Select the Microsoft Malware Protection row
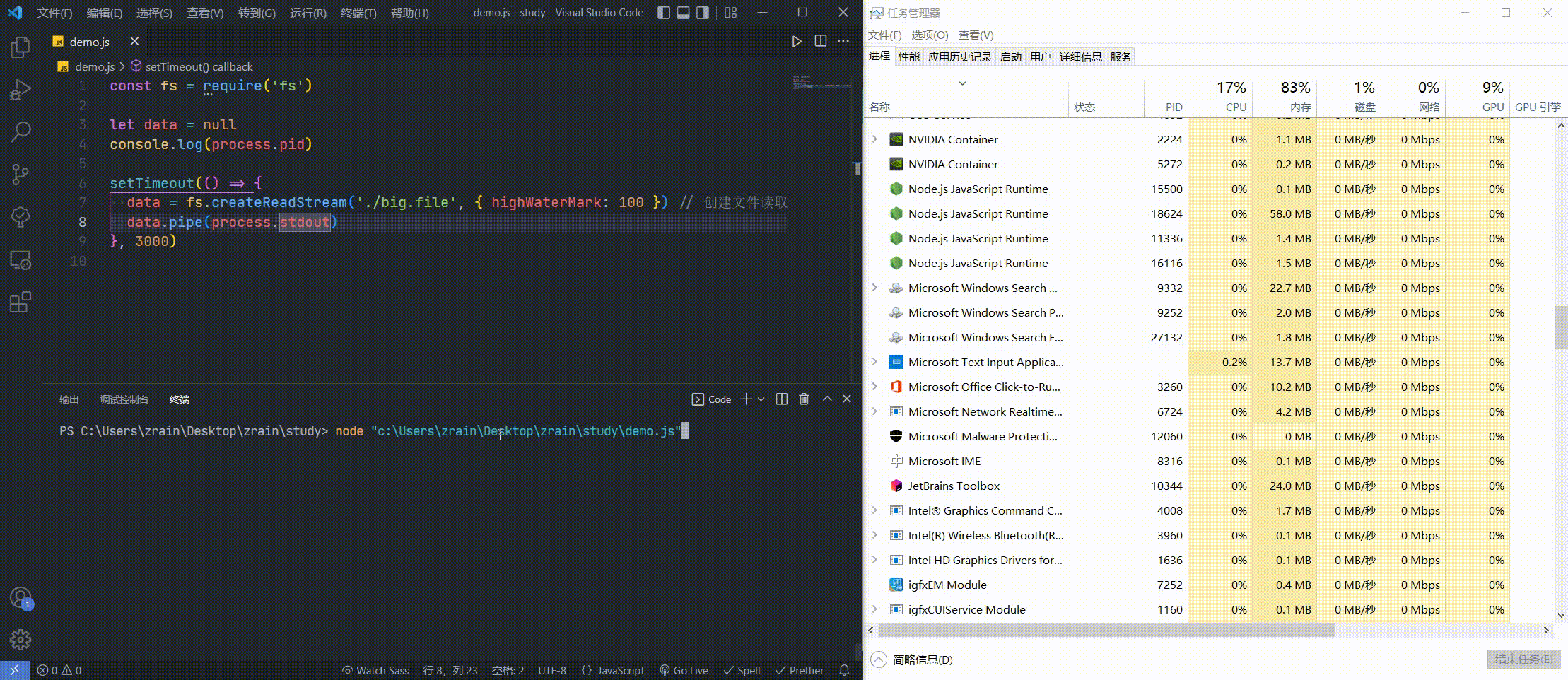 [x=1188, y=436]
